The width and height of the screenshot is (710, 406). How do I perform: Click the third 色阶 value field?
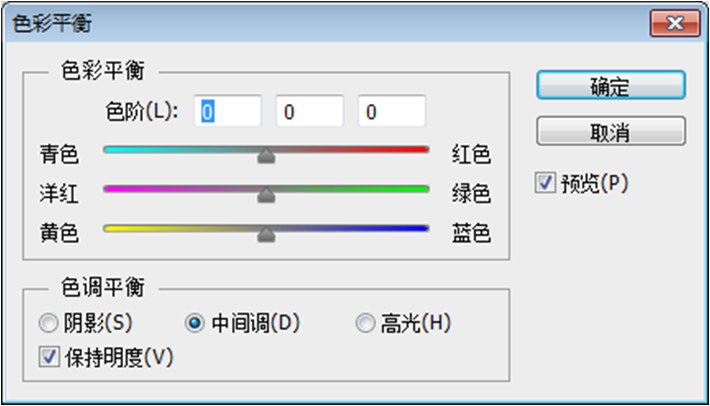[391, 112]
